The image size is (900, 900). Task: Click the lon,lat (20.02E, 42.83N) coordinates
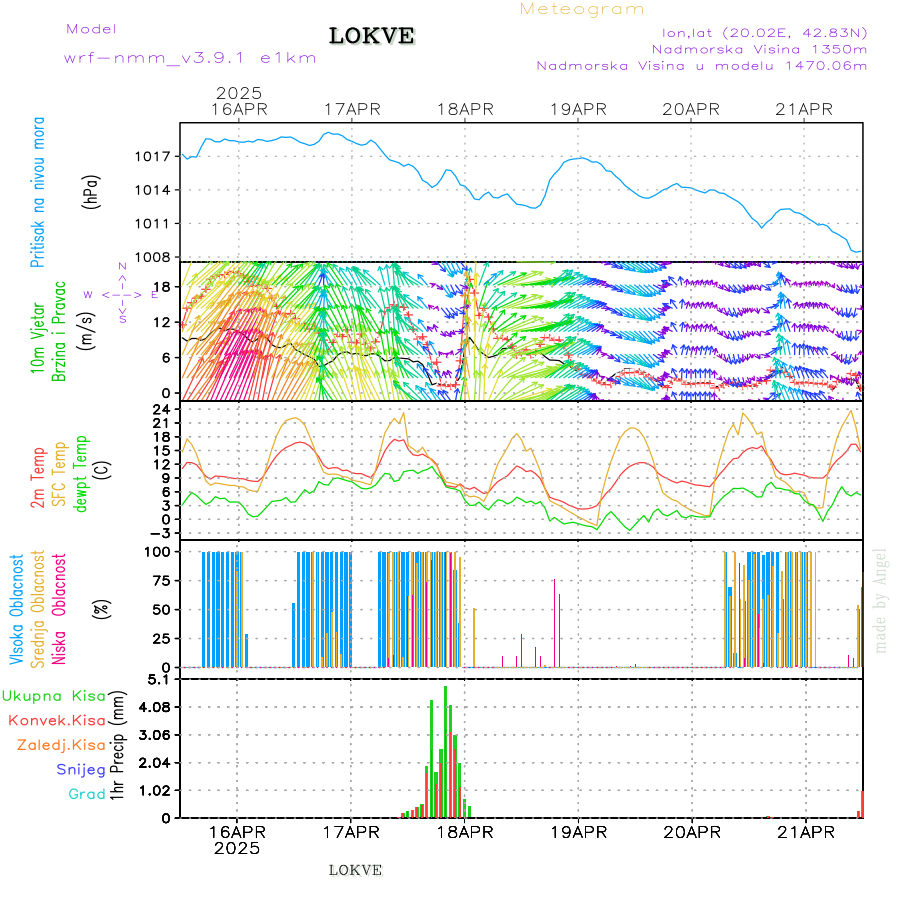click(764, 33)
